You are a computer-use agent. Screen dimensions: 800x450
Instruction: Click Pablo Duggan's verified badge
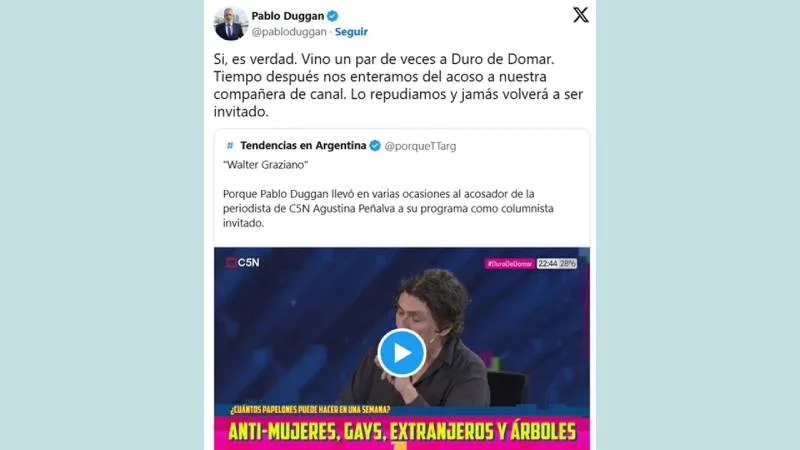333,16
